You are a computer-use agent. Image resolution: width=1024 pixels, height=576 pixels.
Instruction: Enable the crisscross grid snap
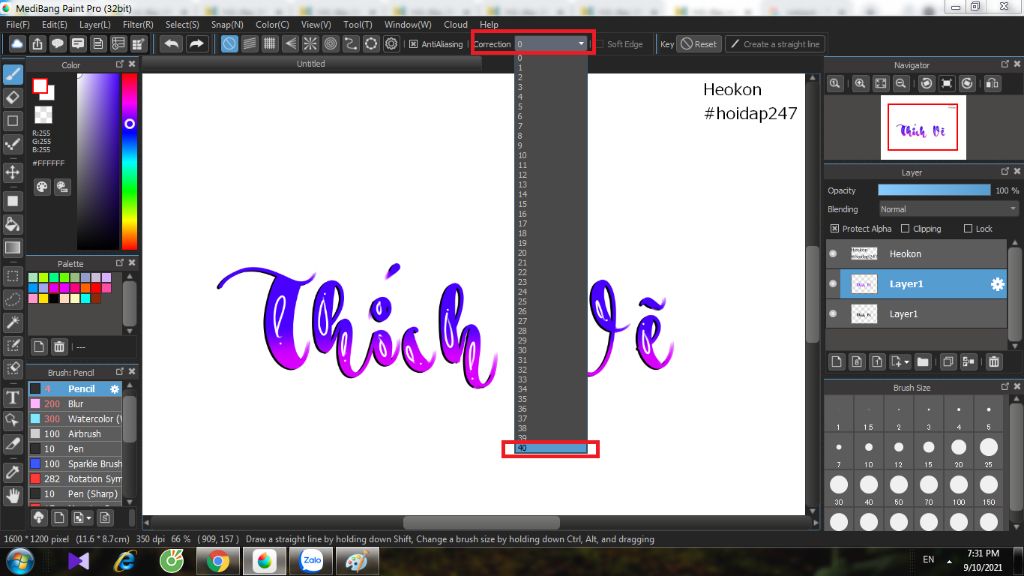[270, 44]
